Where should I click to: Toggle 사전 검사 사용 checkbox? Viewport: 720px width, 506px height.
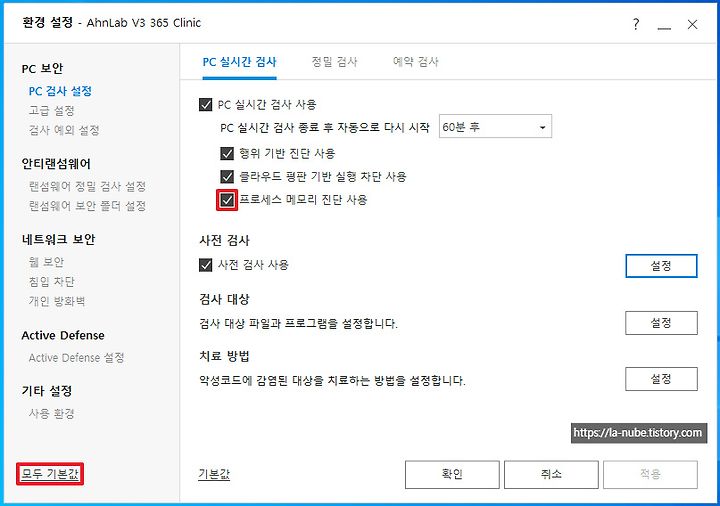click(x=206, y=265)
